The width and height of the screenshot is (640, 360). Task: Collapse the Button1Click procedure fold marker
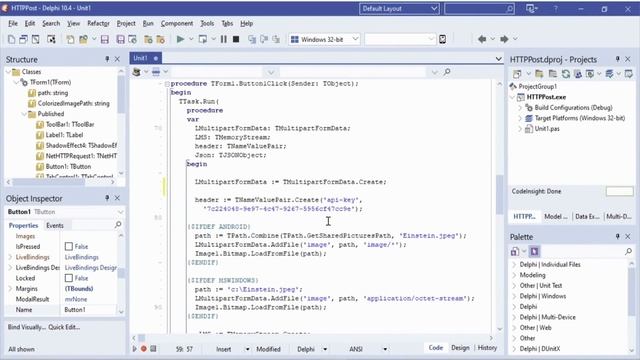[167, 84]
